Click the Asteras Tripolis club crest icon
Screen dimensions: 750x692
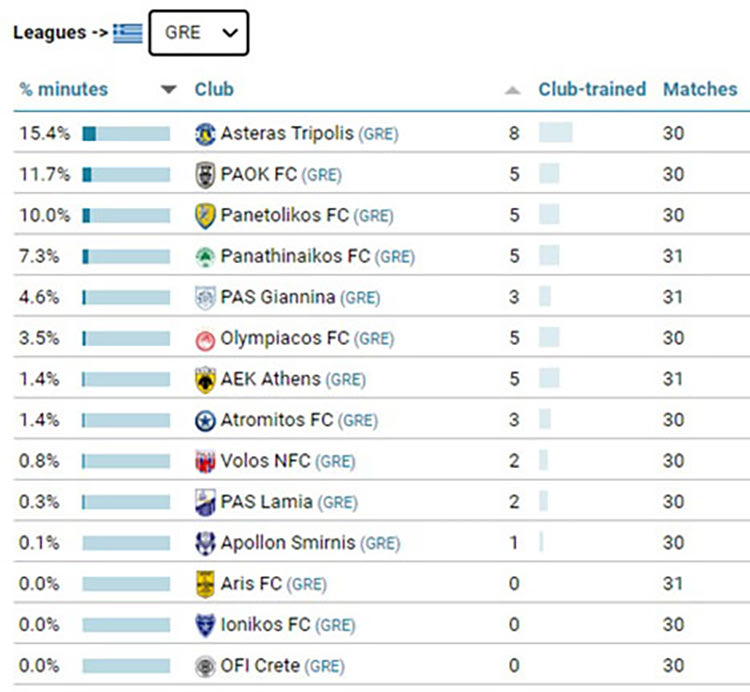[205, 133]
